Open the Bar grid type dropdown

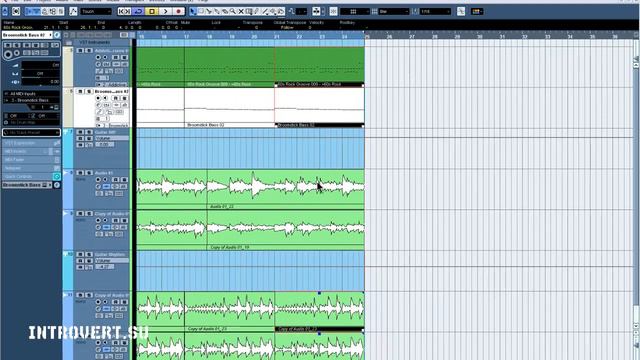point(393,11)
